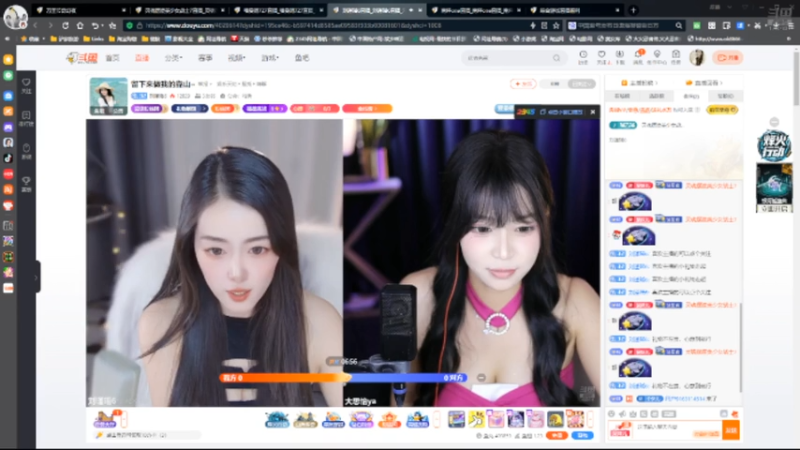Open the 分类 dropdown menu
The image size is (800, 450).
[x=173, y=58]
